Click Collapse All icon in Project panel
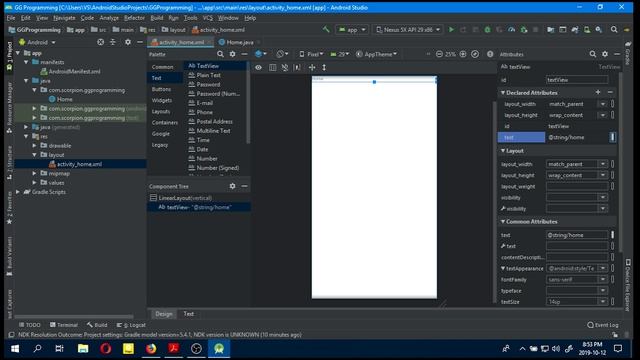The height and width of the screenshot is (360, 640). coord(113,42)
